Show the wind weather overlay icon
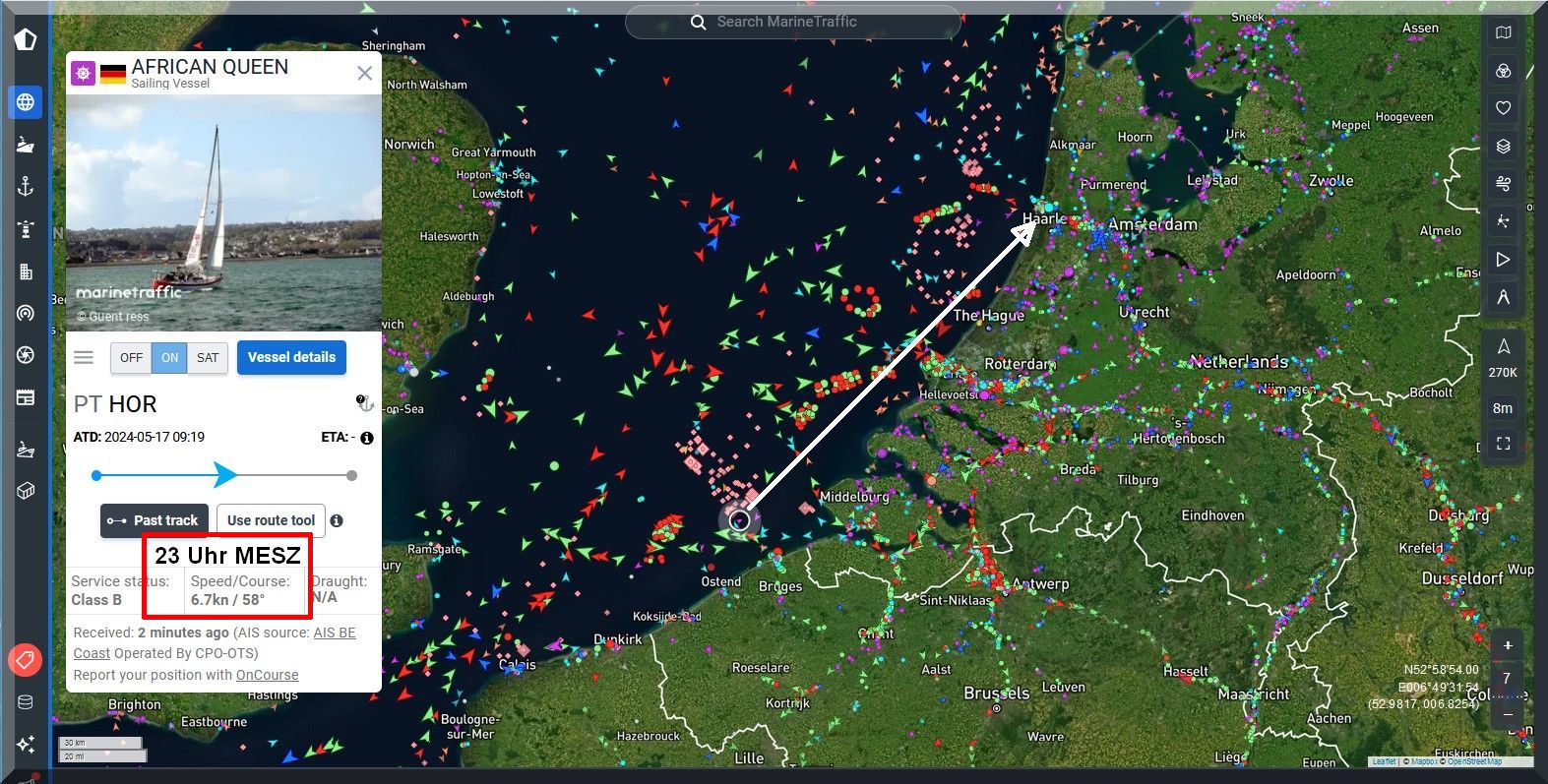The image size is (1548, 784). [x=1503, y=184]
